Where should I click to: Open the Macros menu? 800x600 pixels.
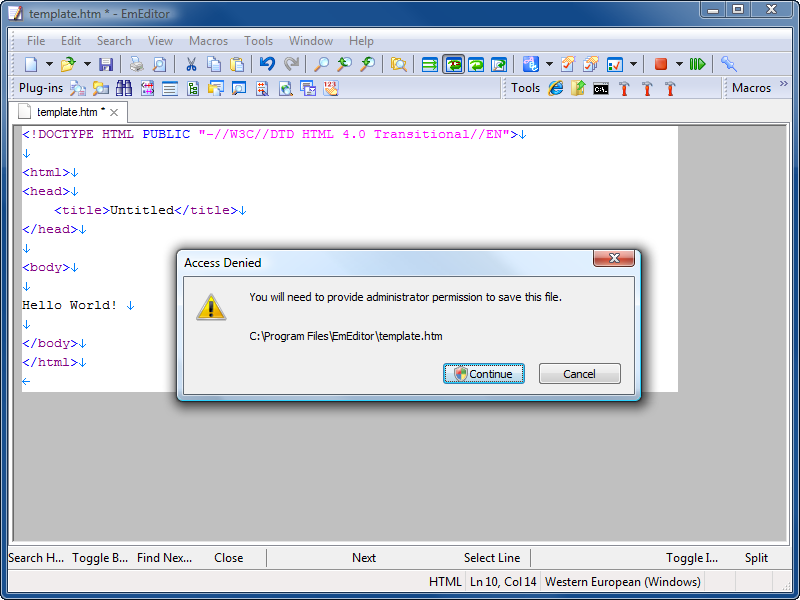pos(209,41)
